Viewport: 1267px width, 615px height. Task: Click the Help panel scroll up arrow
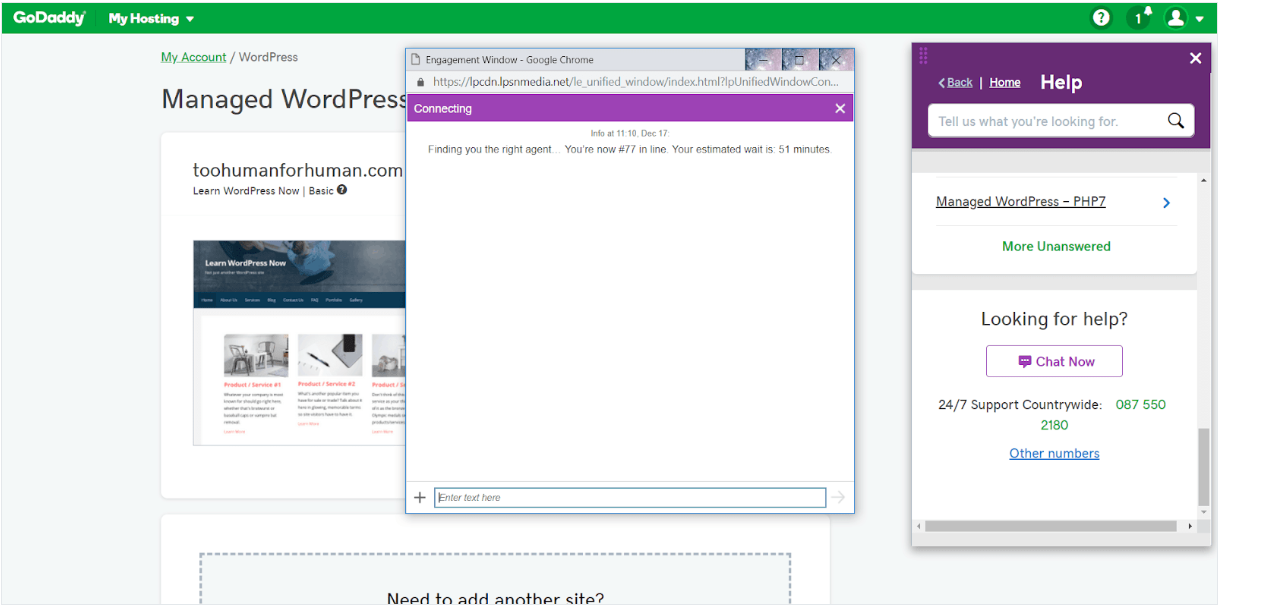pos(1204,180)
